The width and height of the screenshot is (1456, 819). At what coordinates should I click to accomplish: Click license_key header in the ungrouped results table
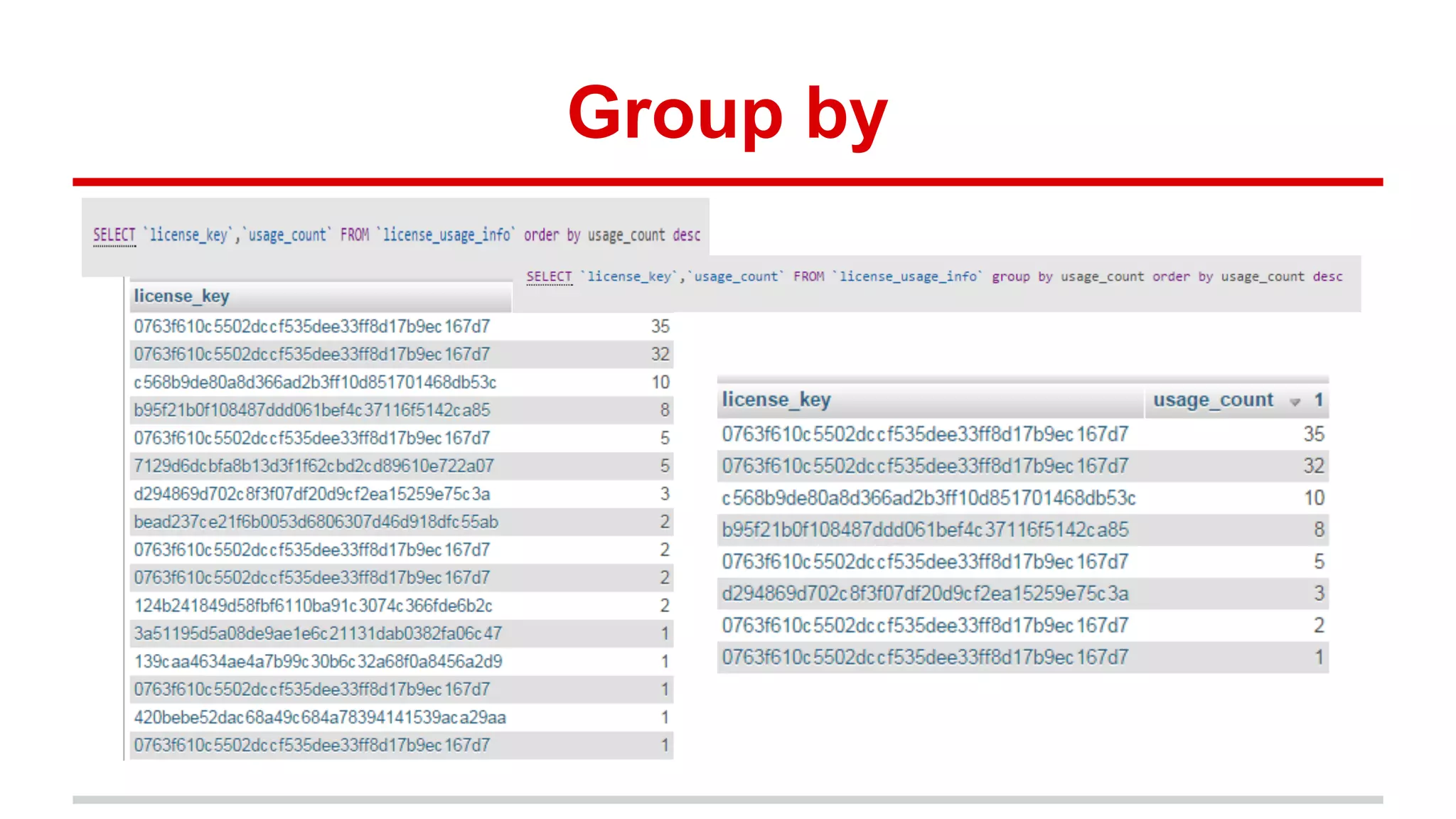[181, 296]
